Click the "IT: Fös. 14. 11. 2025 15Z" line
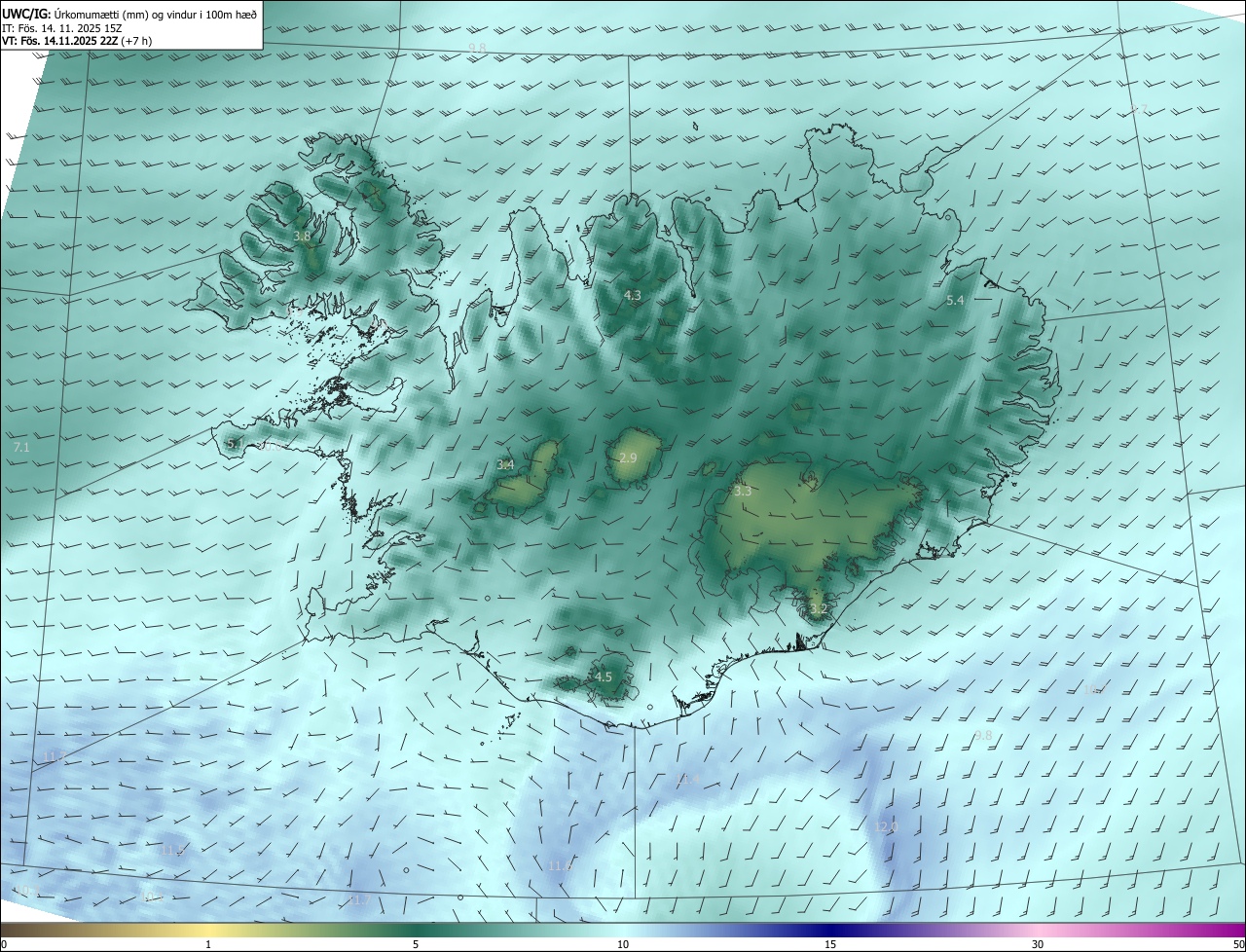1246x952 pixels. [x=61, y=28]
